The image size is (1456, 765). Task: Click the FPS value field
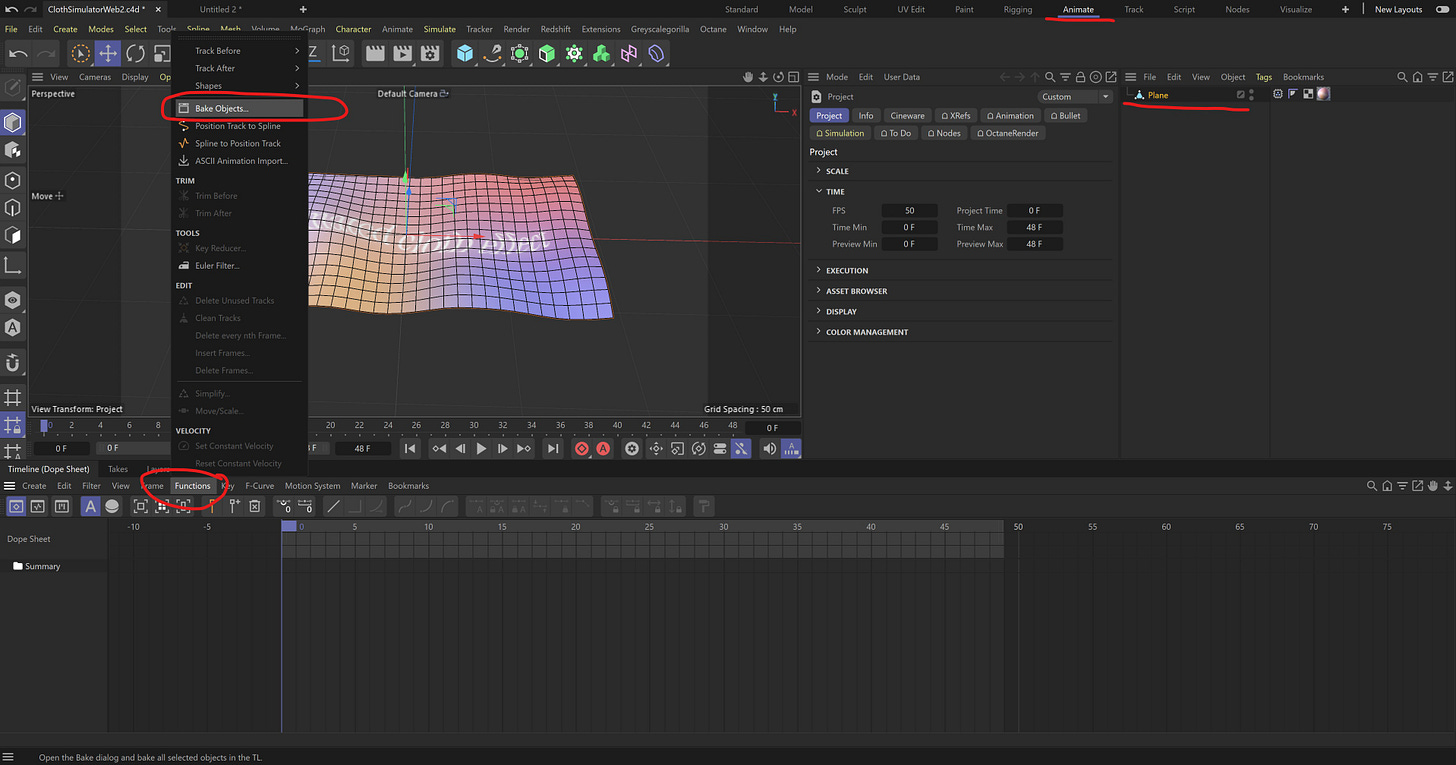909,211
